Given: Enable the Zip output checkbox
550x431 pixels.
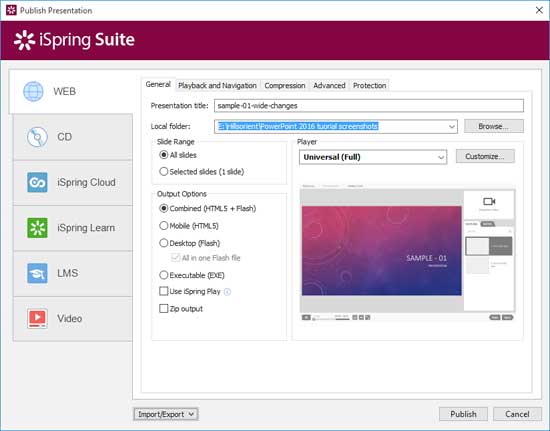Looking at the screenshot, I should [163, 309].
